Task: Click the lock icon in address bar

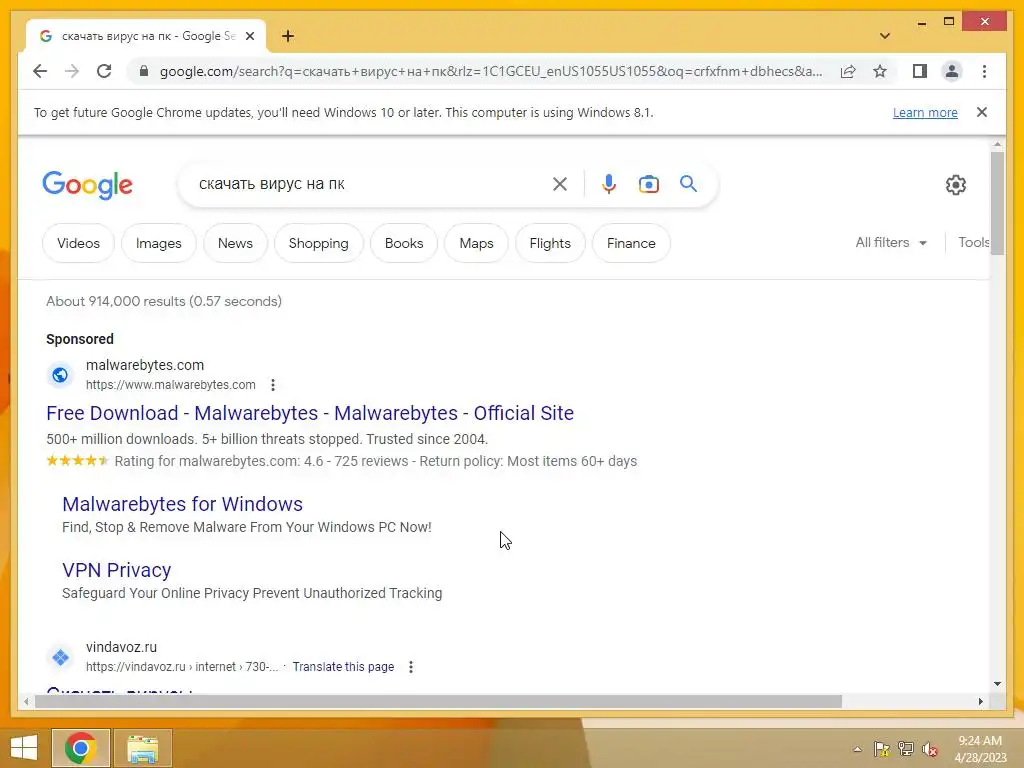Action: click(x=144, y=71)
